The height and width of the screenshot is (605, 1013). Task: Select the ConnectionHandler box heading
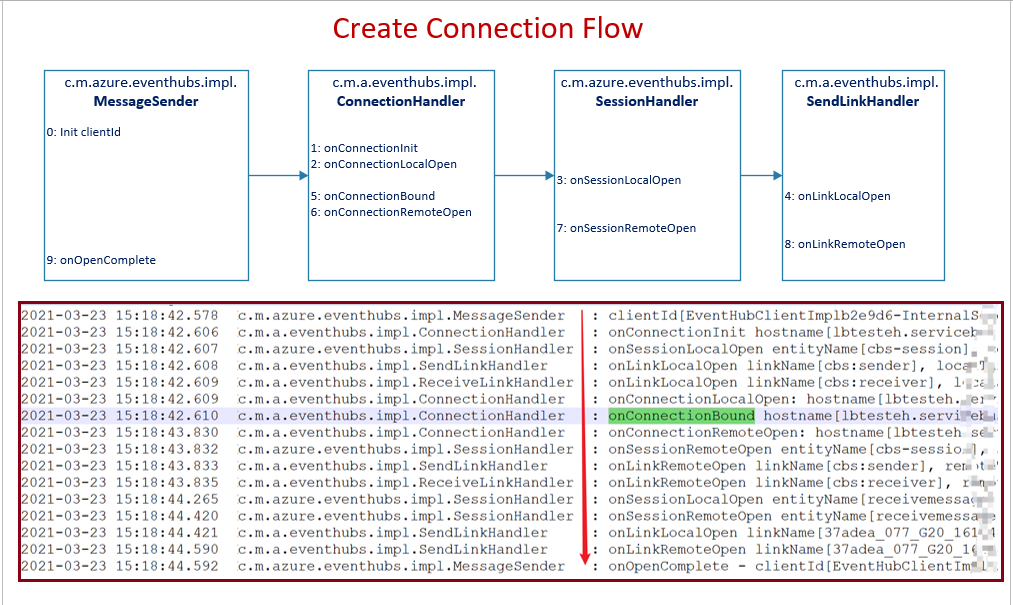coord(400,101)
